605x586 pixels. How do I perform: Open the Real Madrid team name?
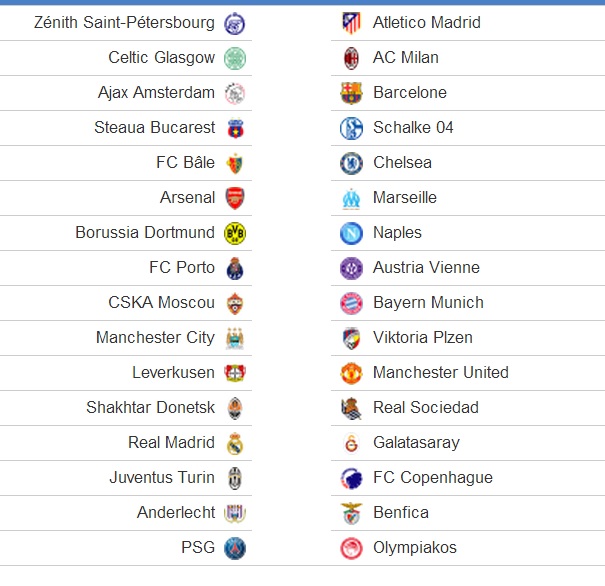point(171,442)
